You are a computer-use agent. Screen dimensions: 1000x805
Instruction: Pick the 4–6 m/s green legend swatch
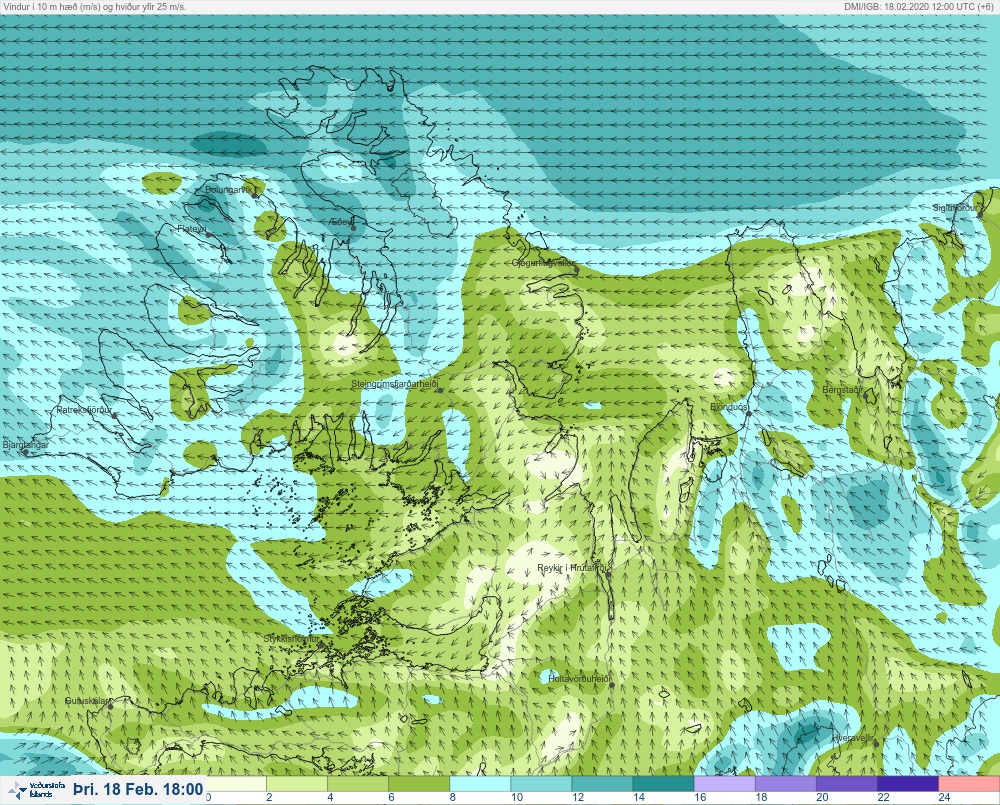pyautogui.click(x=358, y=783)
